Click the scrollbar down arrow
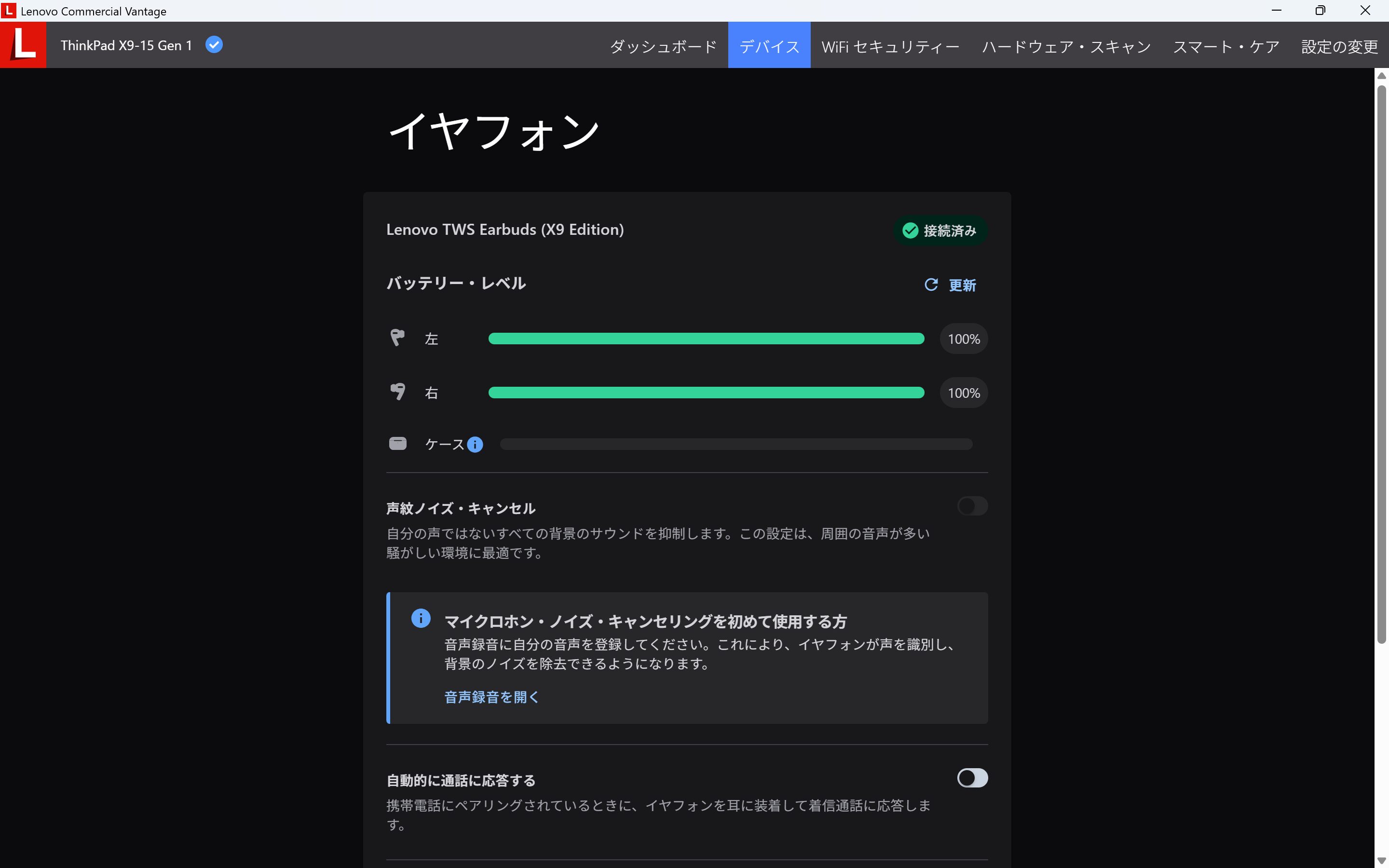This screenshot has height=868, width=1389. coord(1382,861)
